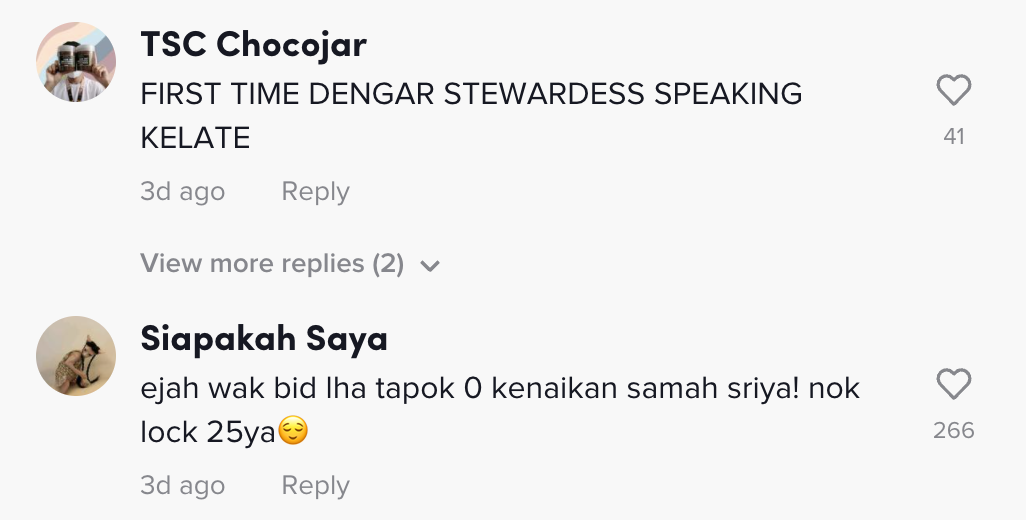Screen dimensions: 1026x520
Task: Like the Siapakah Saya comment with heart
Action: tap(954, 385)
